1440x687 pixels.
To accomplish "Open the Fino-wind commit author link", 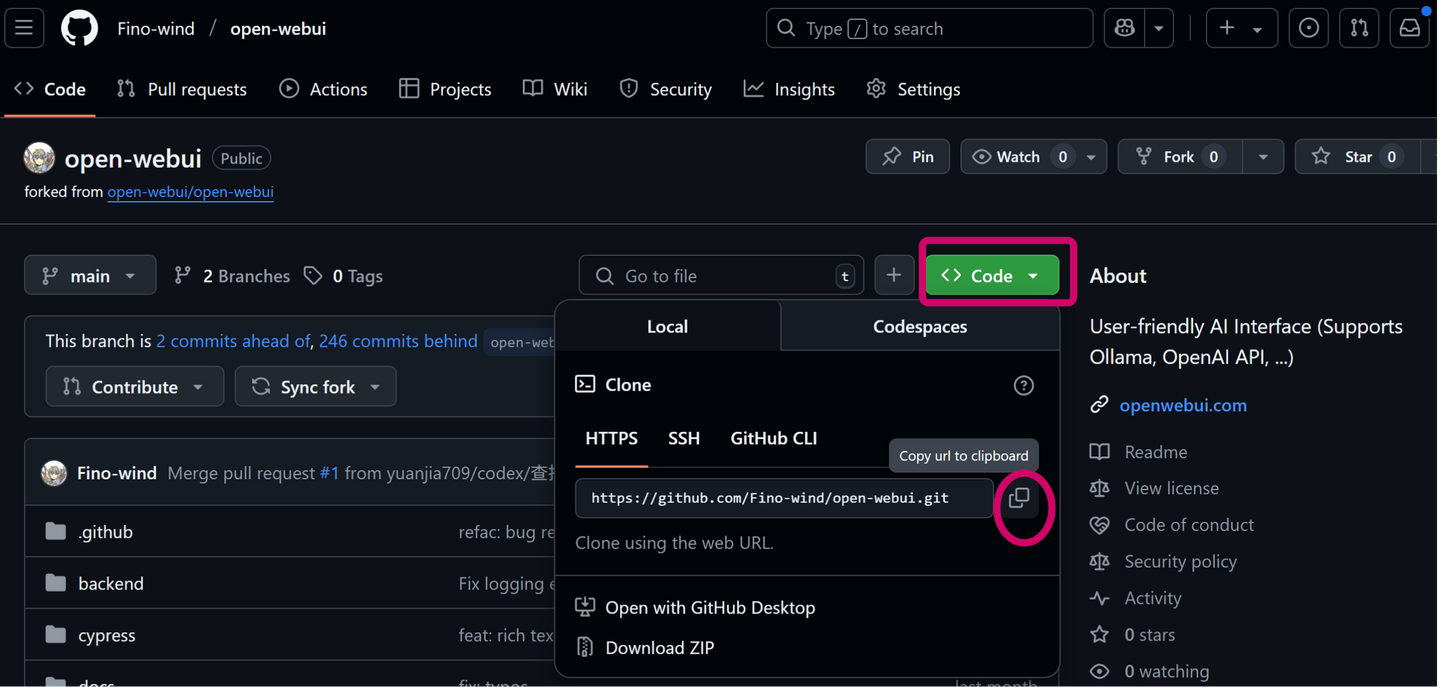I will tap(117, 473).
